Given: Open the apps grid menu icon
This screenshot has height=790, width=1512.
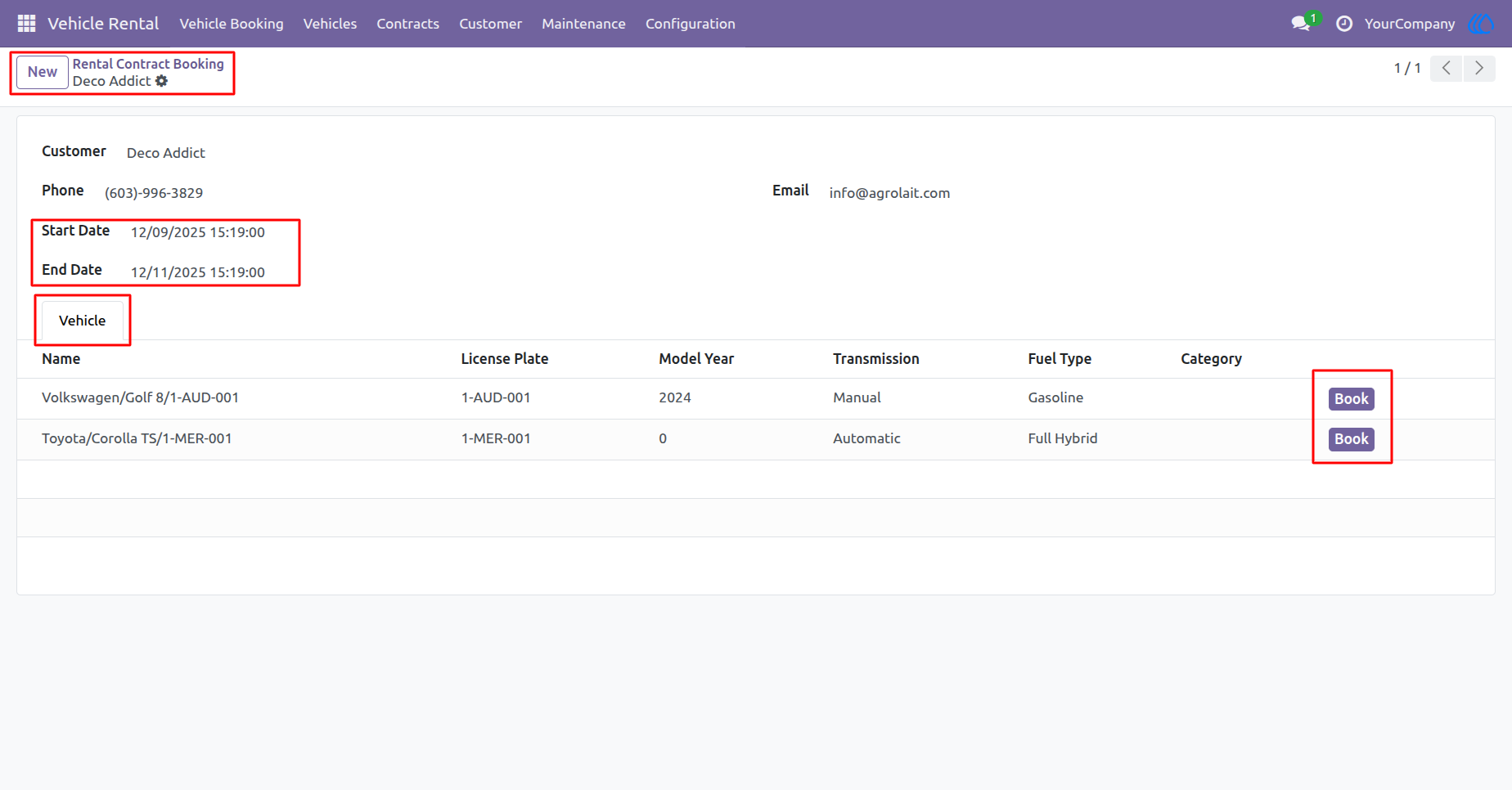Looking at the screenshot, I should 26,24.
